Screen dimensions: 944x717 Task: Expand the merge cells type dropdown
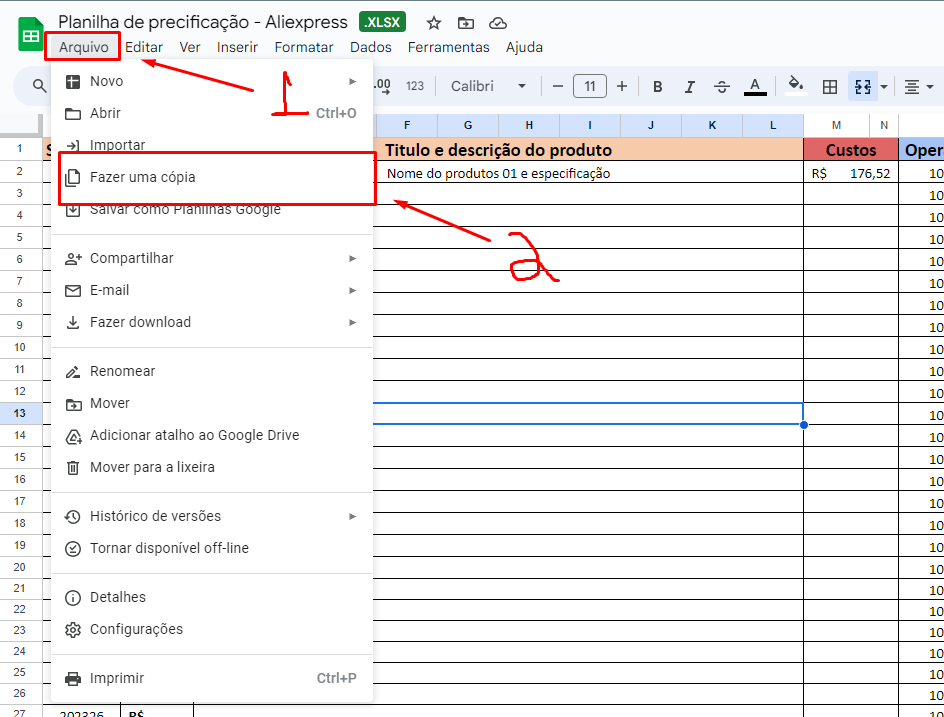pyautogui.click(x=884, y=87)
